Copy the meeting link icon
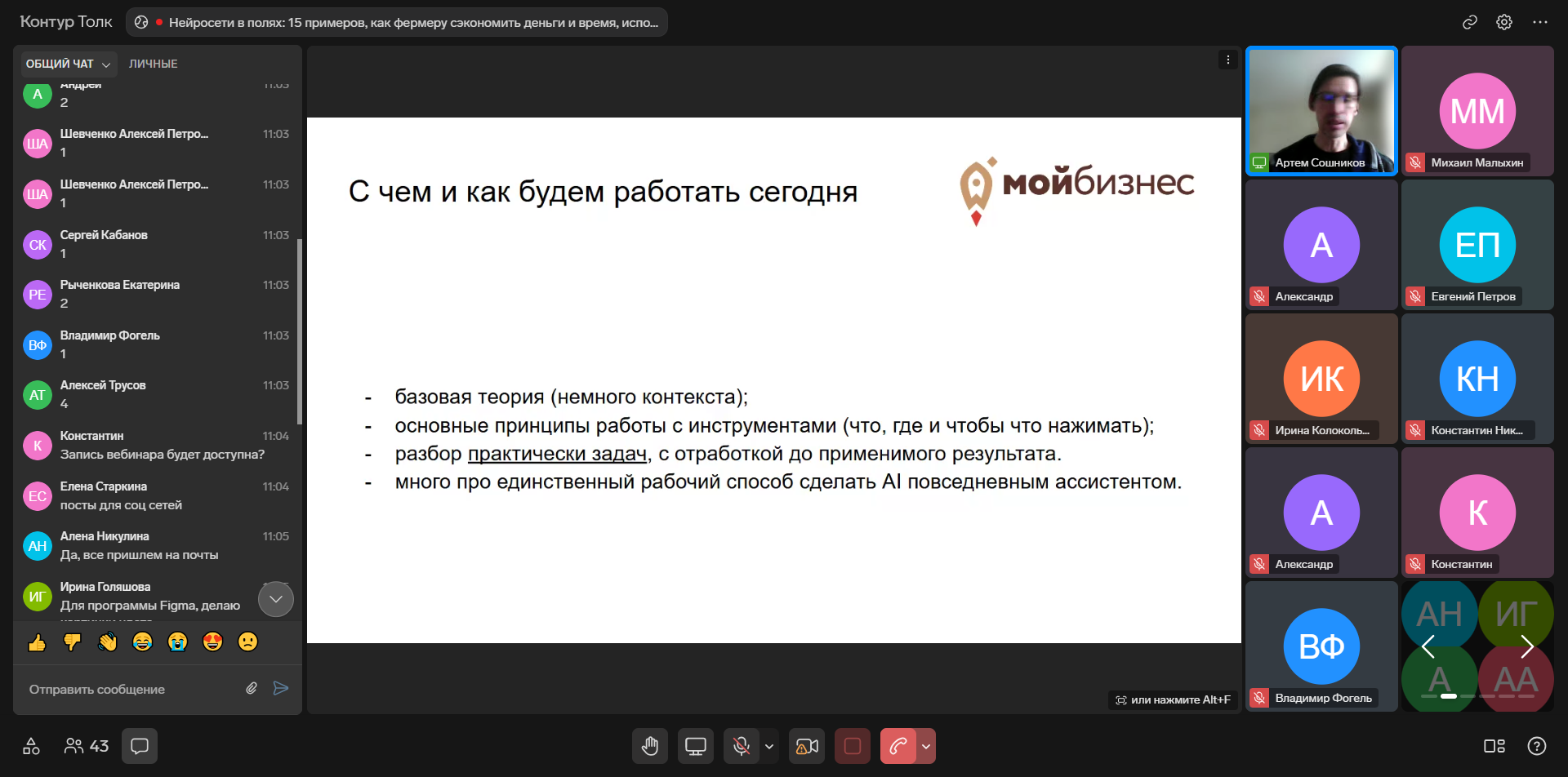This screenshot has height=777, width=1568. point(1469,22)
